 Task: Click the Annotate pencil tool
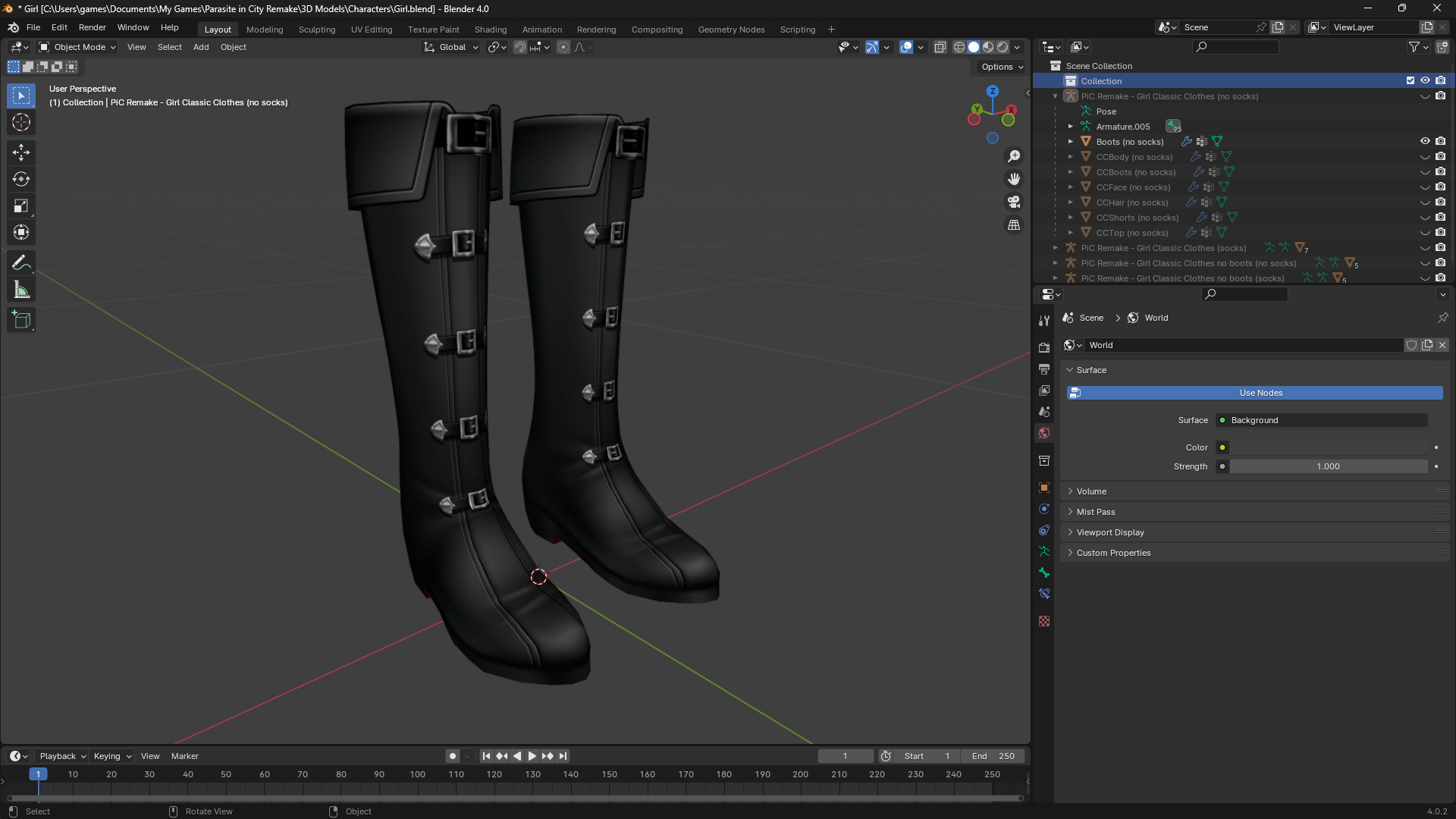(x=21, y=263)
